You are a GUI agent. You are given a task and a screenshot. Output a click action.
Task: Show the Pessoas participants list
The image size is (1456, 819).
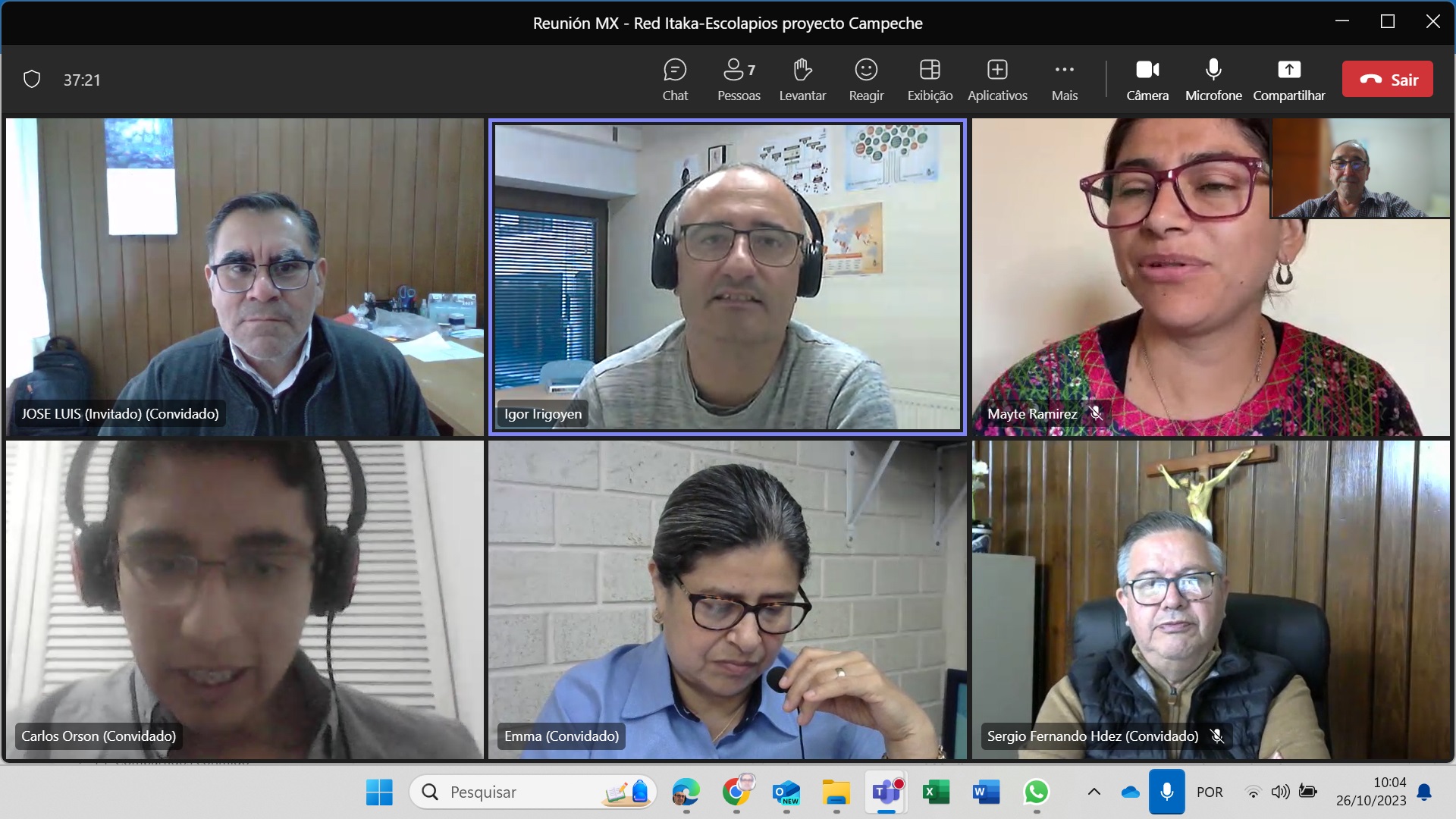[x=738, y=79]
